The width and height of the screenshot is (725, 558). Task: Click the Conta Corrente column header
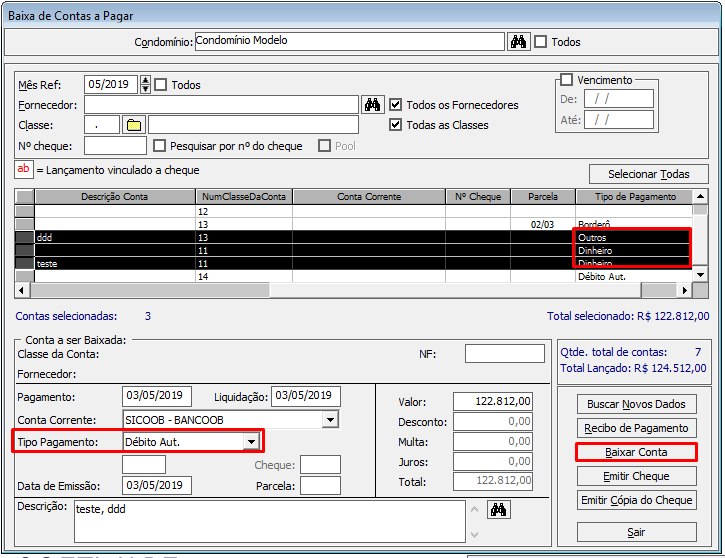pos(369,196)
